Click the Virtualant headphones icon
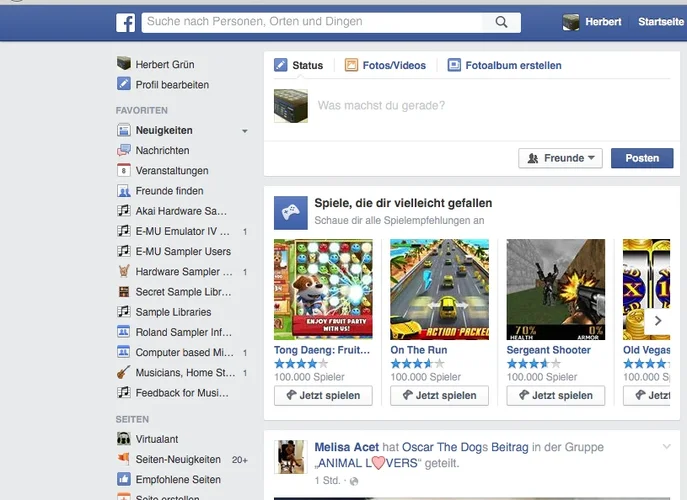 [x=124, y=438]
